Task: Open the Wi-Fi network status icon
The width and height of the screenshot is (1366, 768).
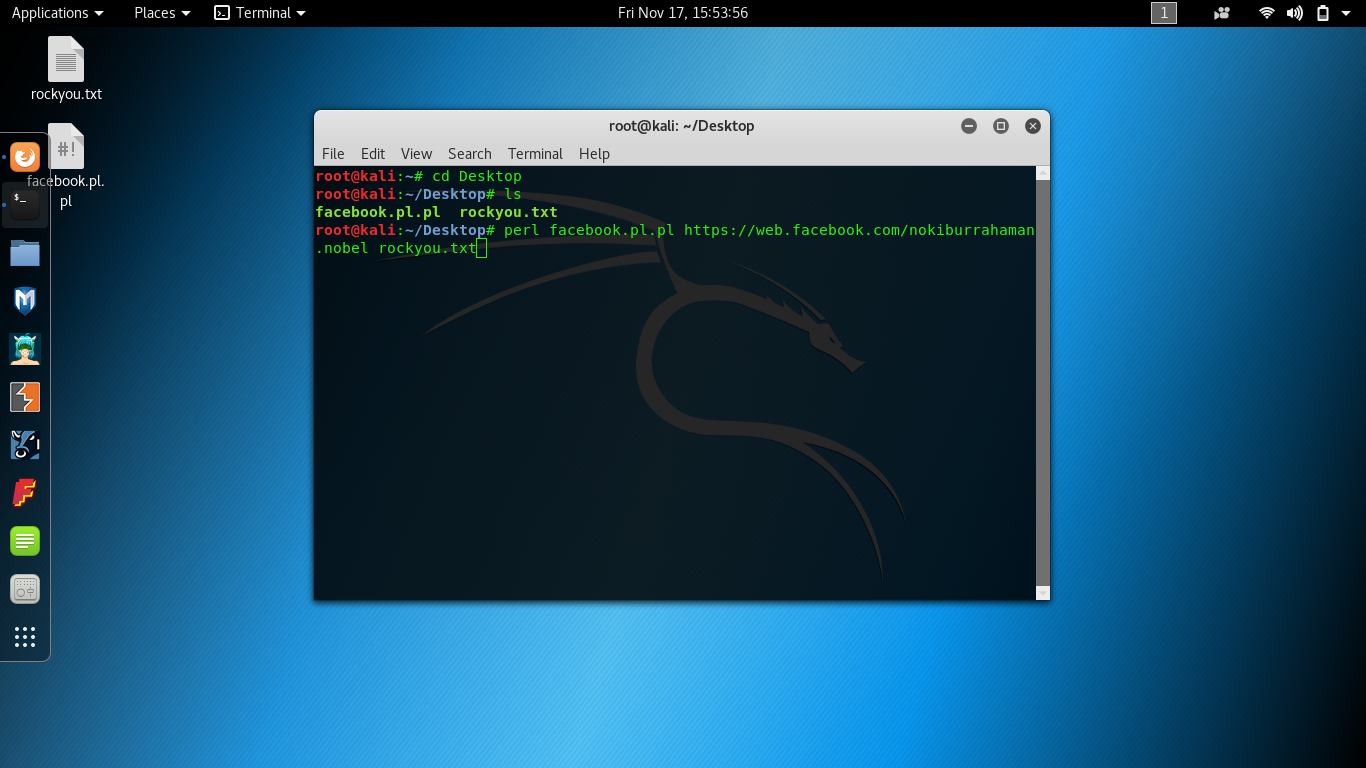Action: pos(1267,13)
